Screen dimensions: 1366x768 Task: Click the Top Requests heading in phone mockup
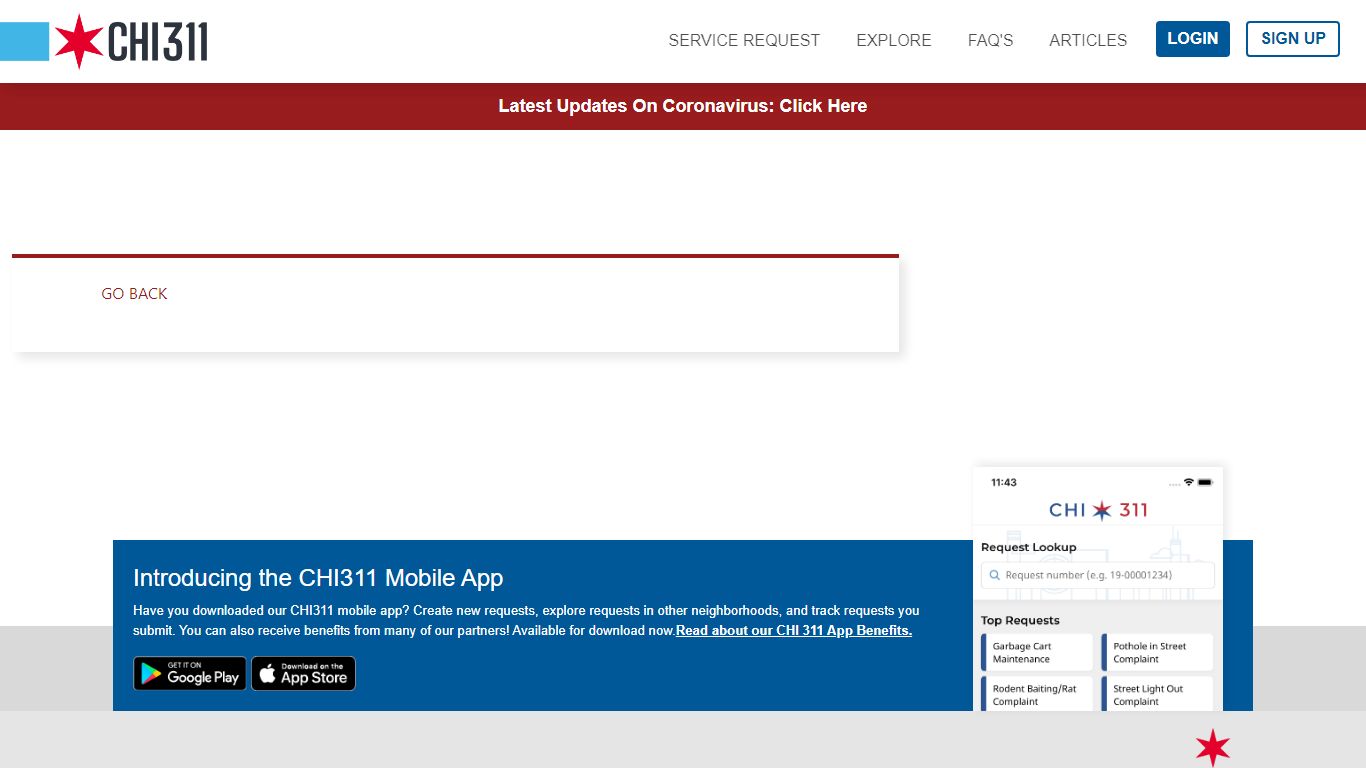tap(1020, 620)
